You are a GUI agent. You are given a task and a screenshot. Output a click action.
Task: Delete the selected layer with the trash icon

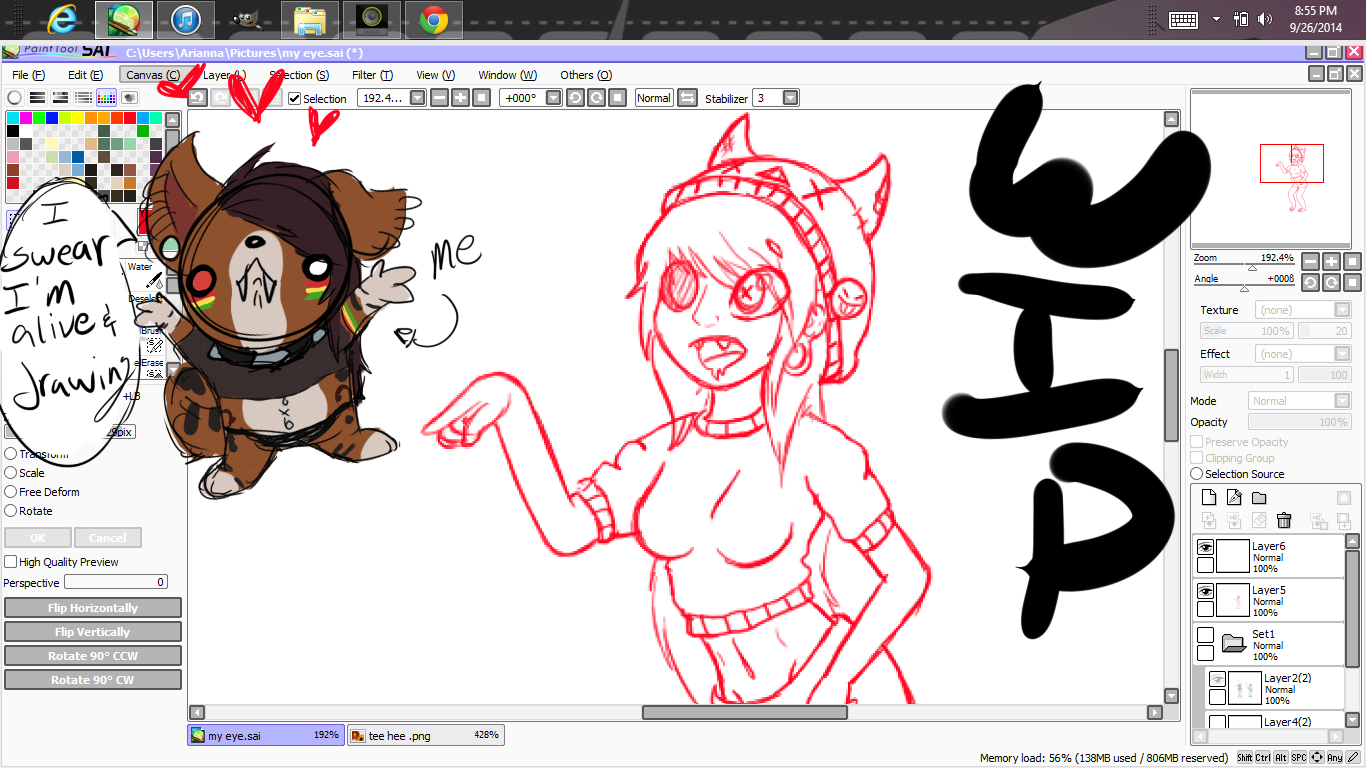[x=1284, y=520]
